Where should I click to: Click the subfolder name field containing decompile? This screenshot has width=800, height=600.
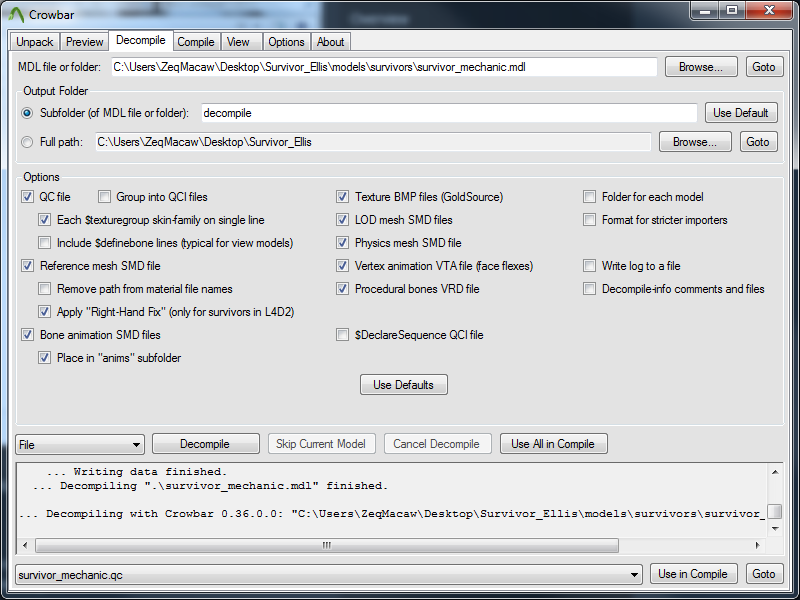click(x=449, y=113)
